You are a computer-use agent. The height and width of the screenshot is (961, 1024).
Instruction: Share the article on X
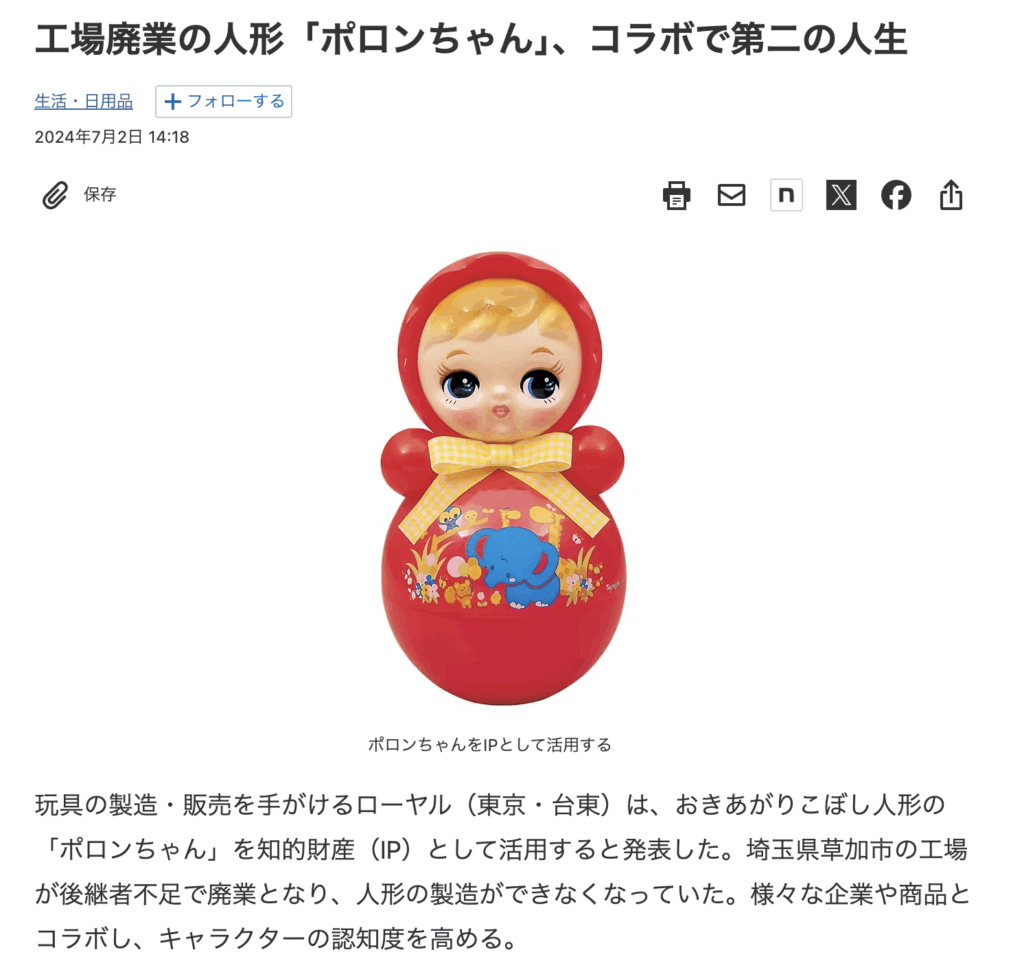click(840, 195)
